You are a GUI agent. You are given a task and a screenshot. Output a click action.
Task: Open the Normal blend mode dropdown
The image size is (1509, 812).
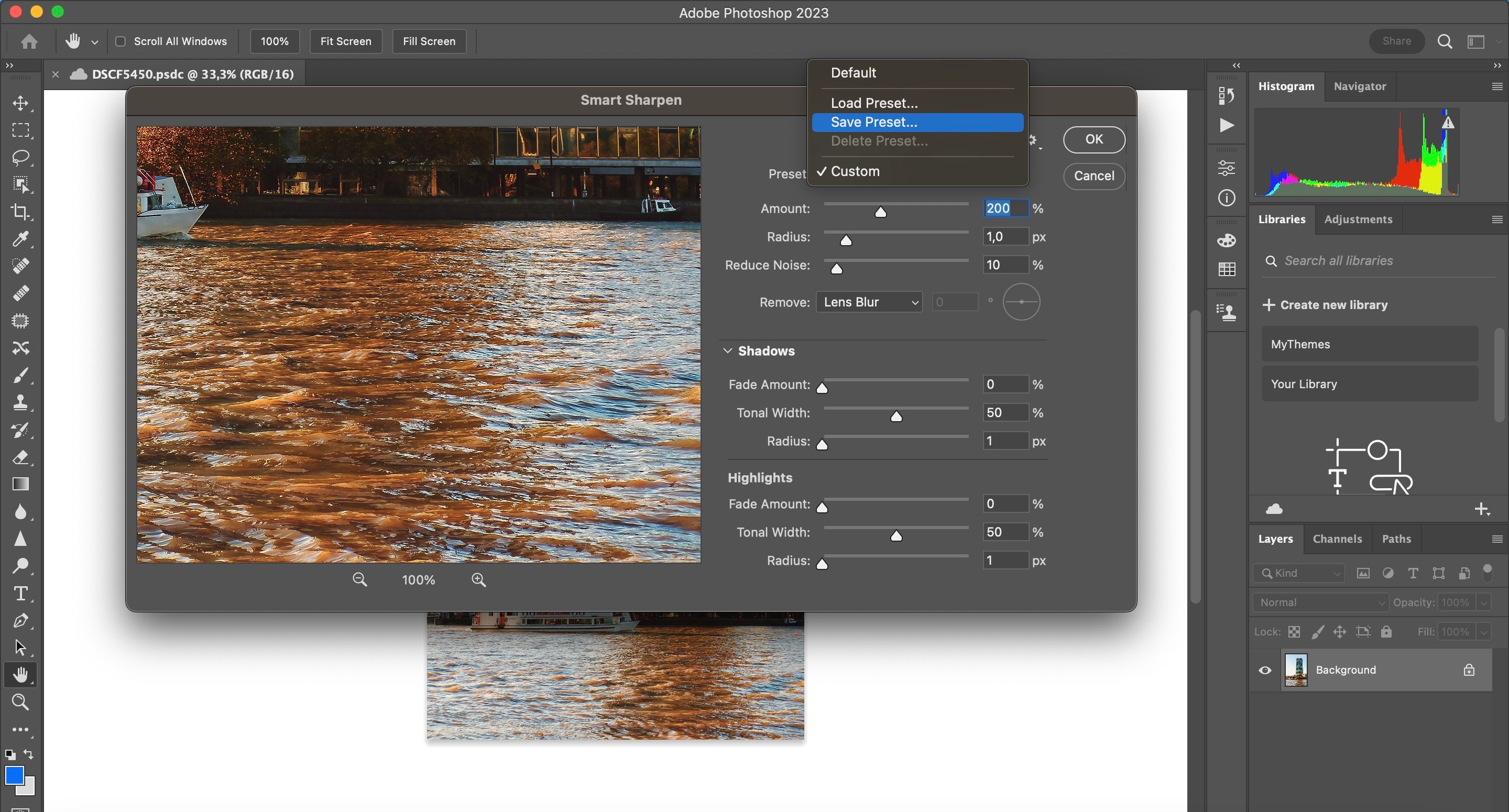[1321, 602]
